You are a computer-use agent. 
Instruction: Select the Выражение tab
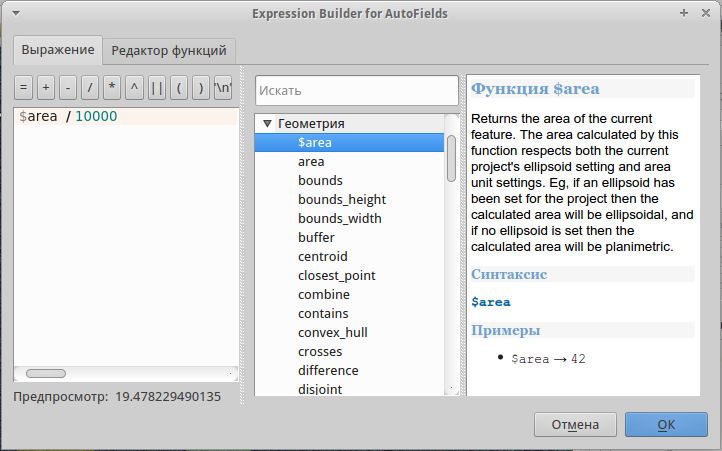tap(58, 50)
